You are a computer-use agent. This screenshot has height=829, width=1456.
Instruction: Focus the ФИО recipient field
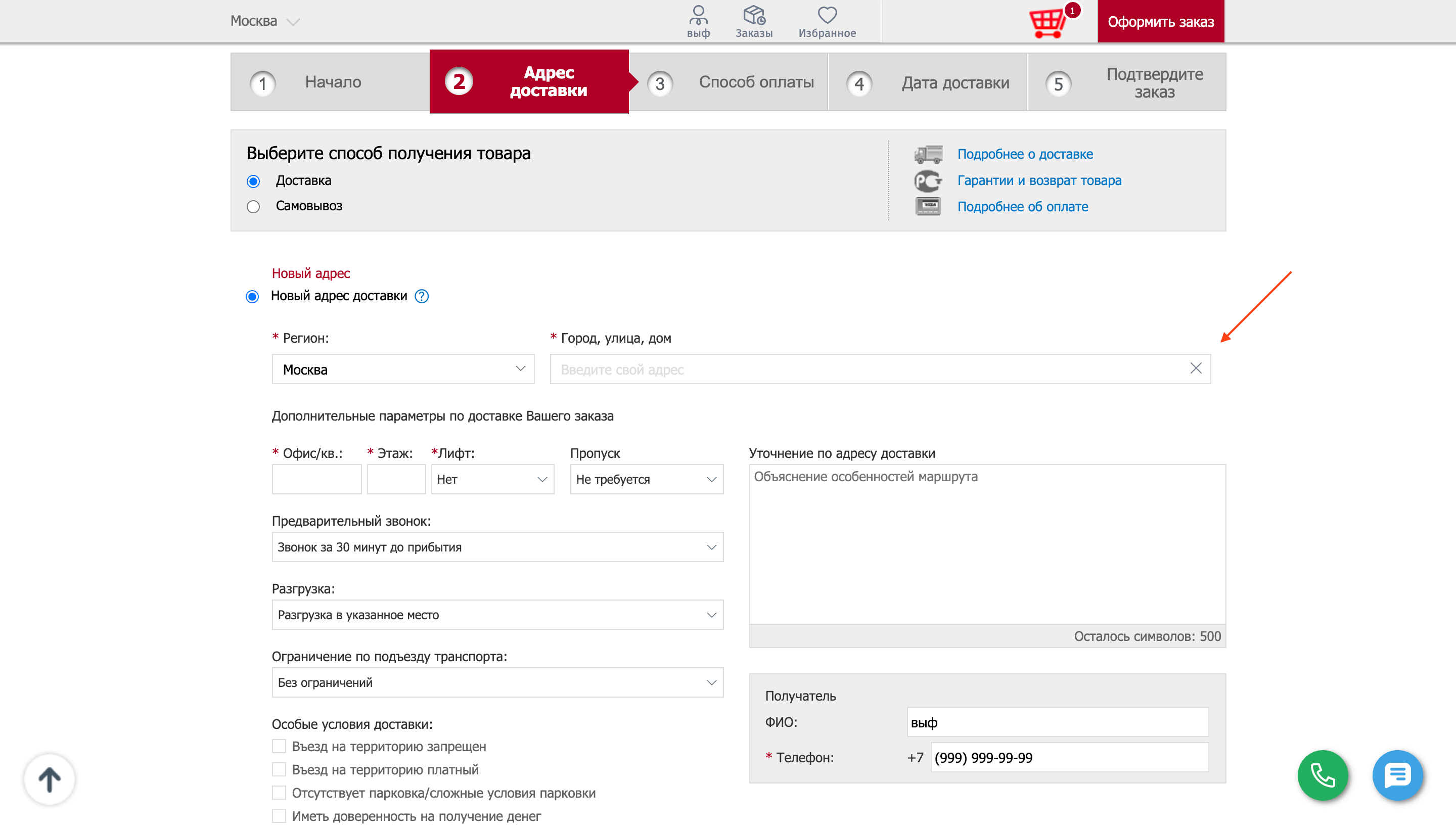(1058, 722)
